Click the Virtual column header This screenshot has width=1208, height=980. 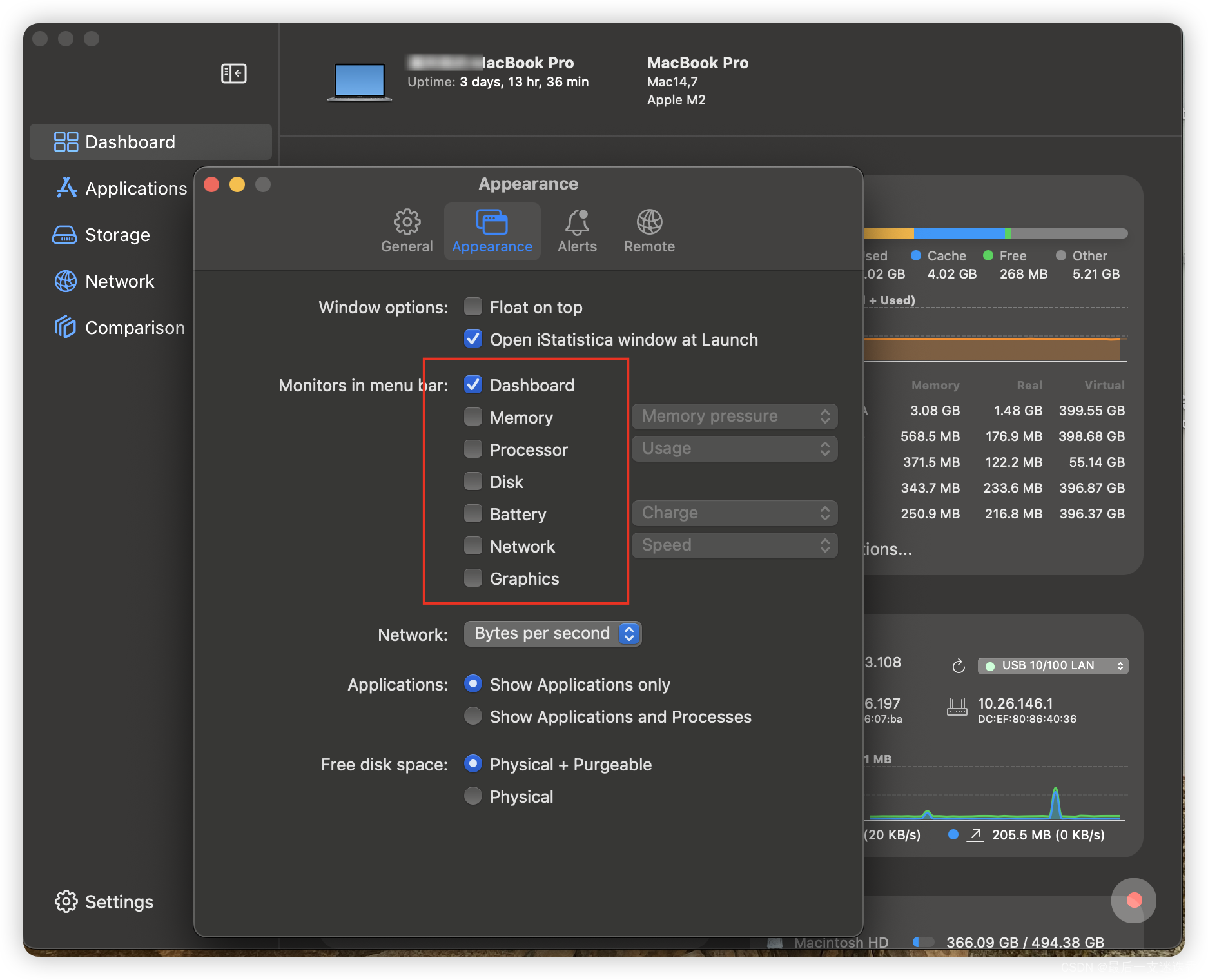tap(1104, 385)
